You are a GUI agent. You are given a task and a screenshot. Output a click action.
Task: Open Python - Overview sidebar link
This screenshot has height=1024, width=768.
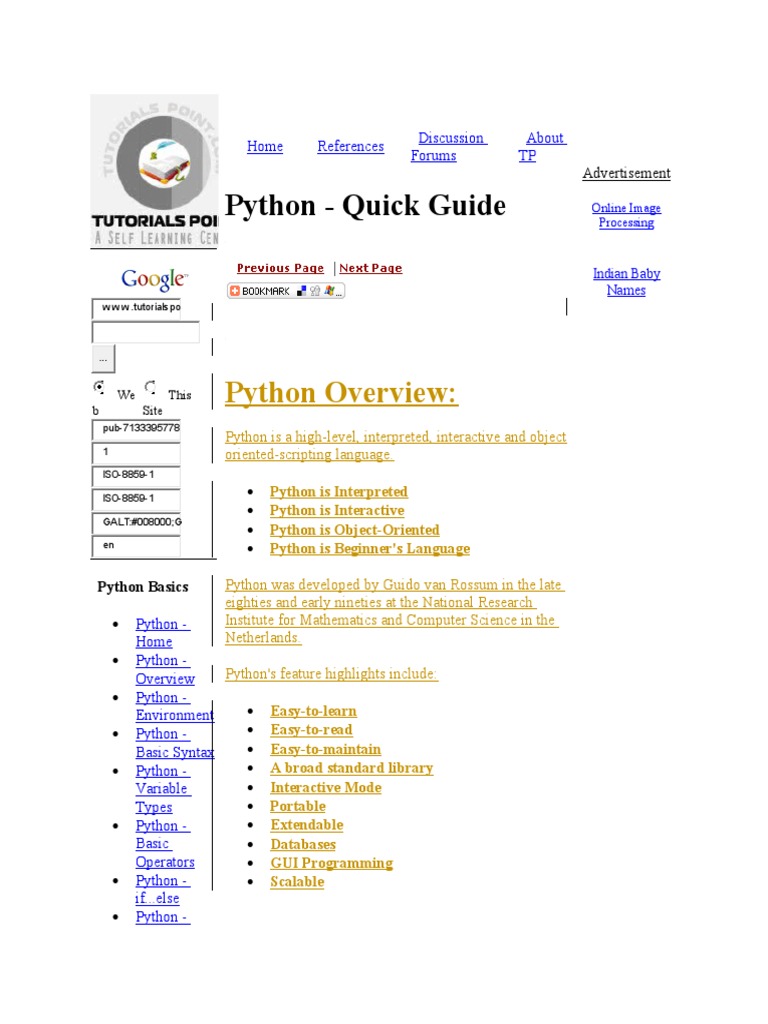coord(165,669)
